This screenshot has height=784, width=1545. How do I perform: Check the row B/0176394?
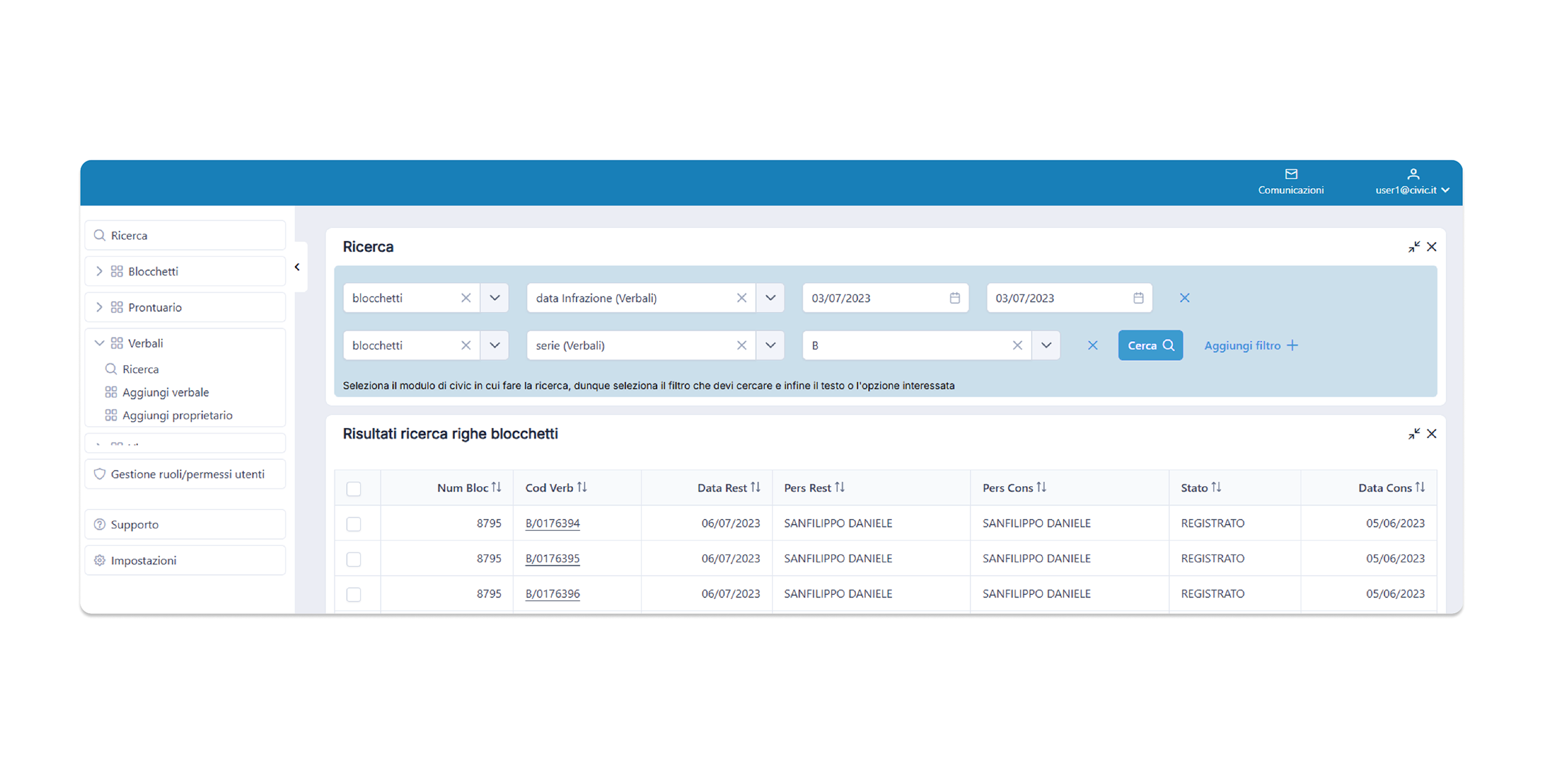point(353,524)
